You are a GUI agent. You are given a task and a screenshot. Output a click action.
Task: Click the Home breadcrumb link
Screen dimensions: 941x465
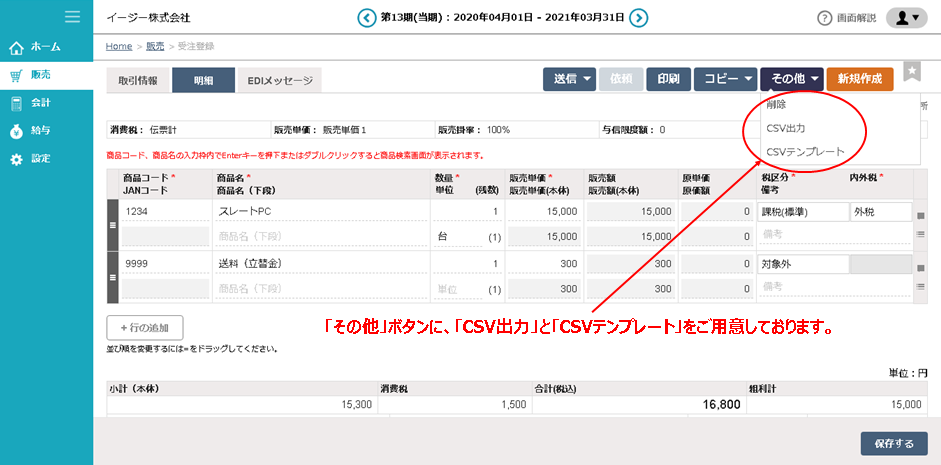click(x=119, y=46)
